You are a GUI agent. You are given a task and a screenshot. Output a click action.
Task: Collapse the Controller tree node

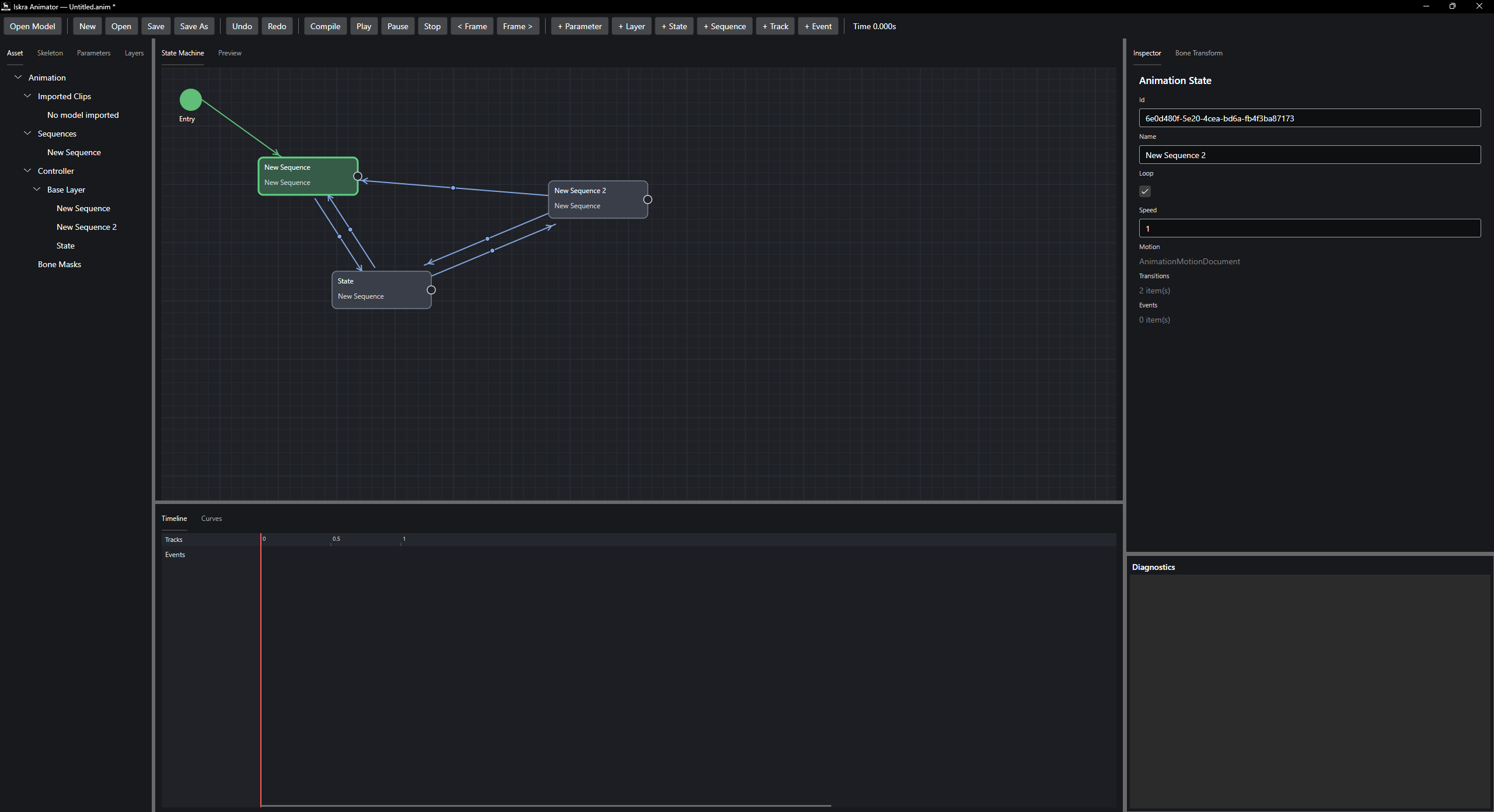pyautogui.click(x=27, y=170)
